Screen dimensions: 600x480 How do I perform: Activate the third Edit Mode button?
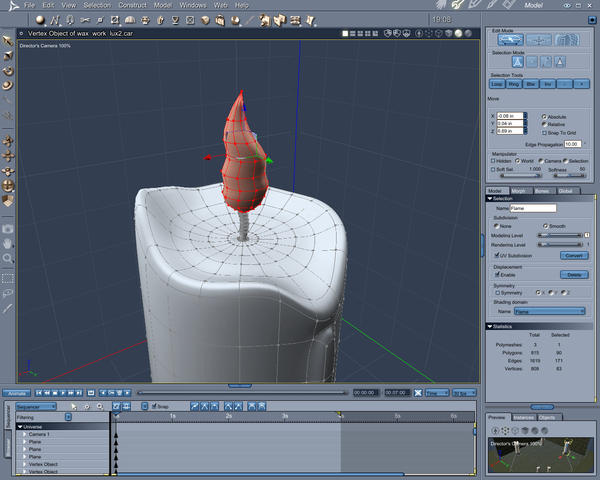pos(567,39)
